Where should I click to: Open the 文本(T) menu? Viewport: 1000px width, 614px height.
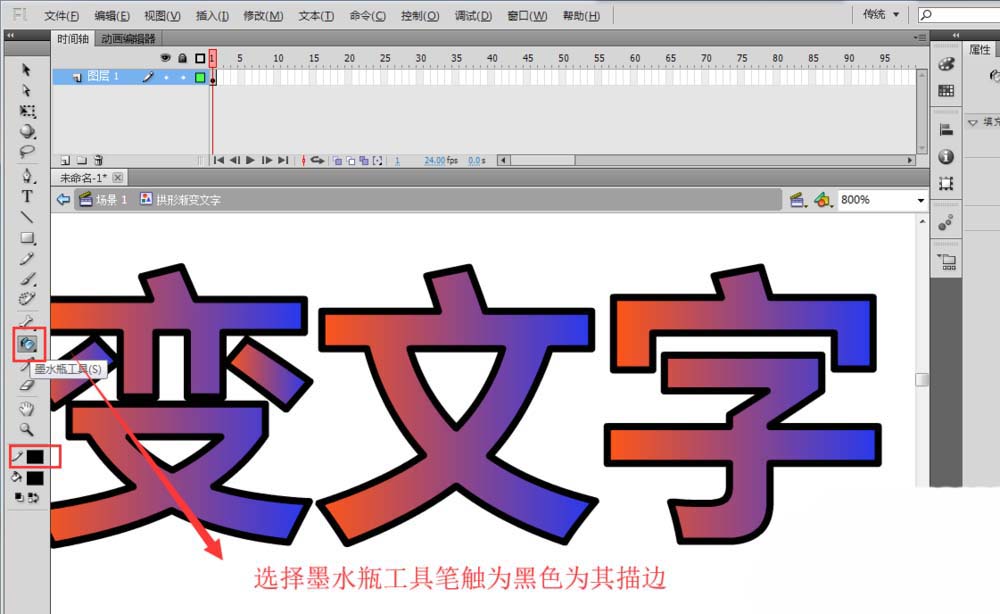click(316, 15)
